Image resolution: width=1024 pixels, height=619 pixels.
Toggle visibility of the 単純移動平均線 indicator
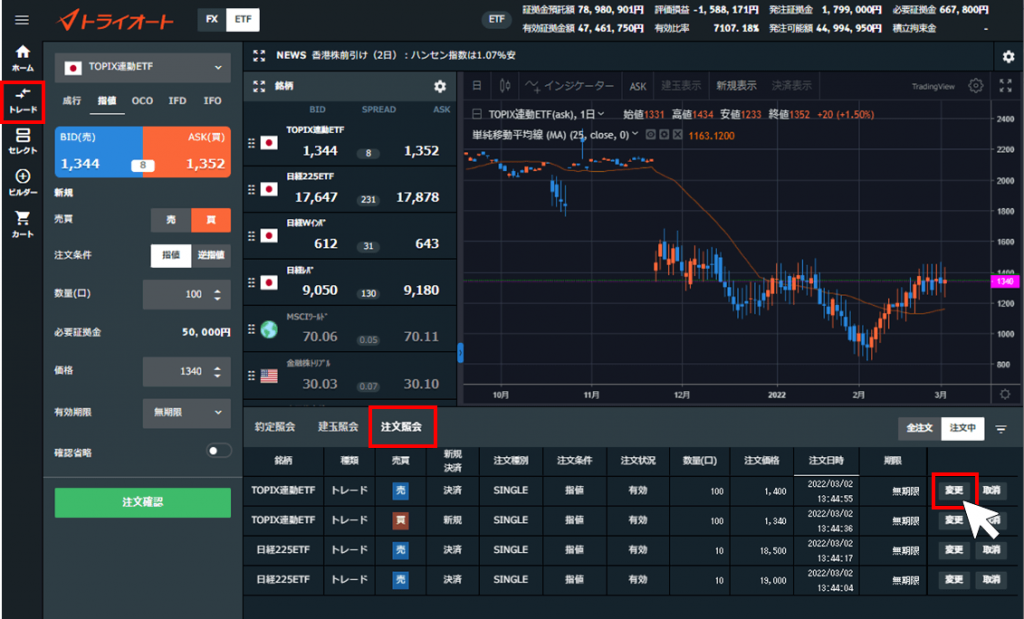[650, 135]
